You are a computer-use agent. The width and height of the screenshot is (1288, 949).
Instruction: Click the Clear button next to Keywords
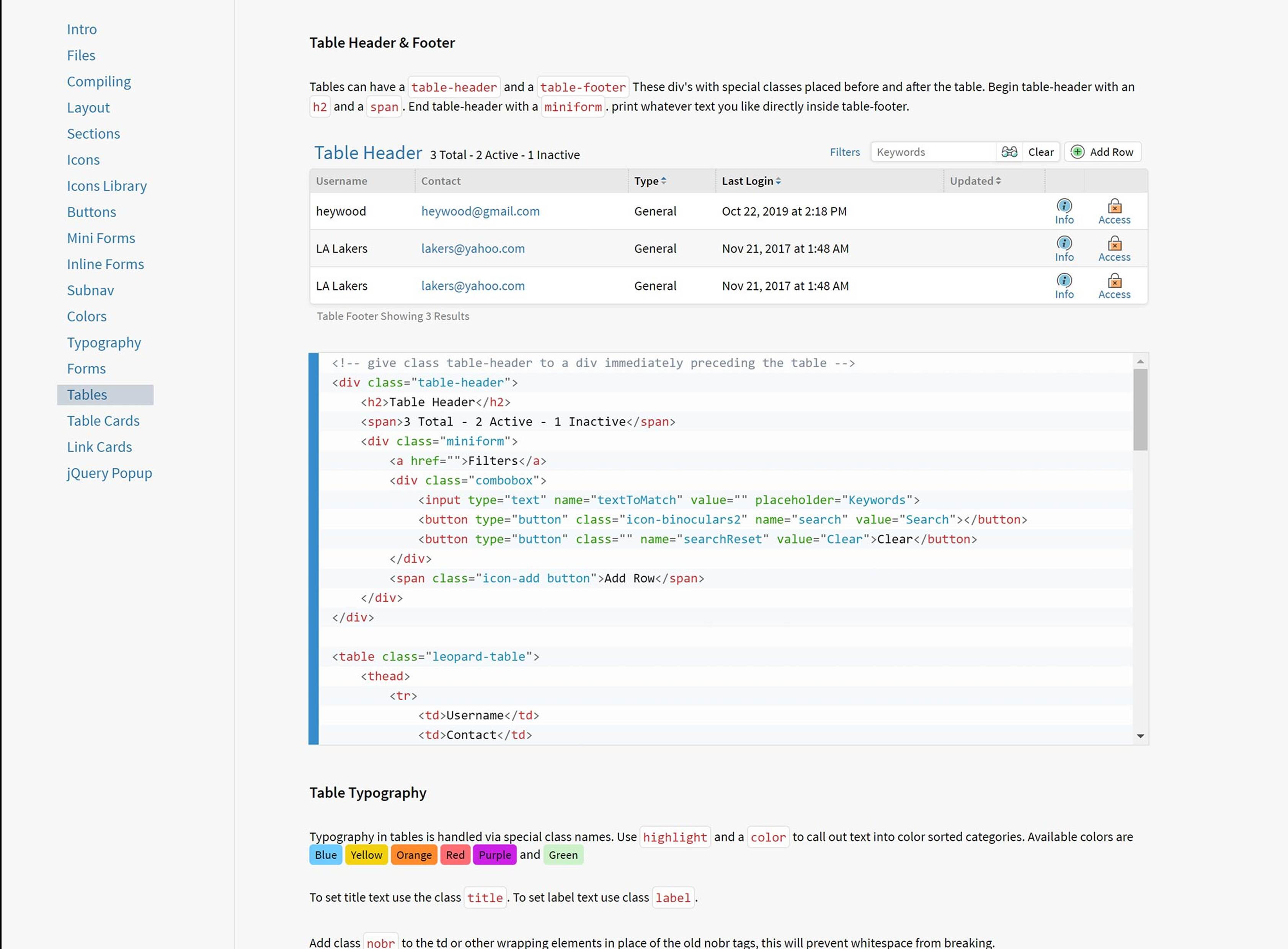1041,152
